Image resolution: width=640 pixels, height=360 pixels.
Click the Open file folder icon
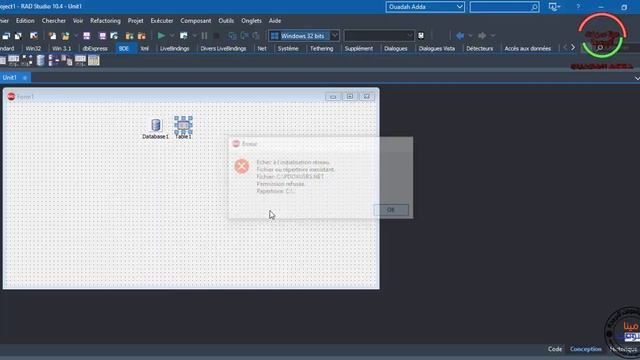click(x=65, y=36)
